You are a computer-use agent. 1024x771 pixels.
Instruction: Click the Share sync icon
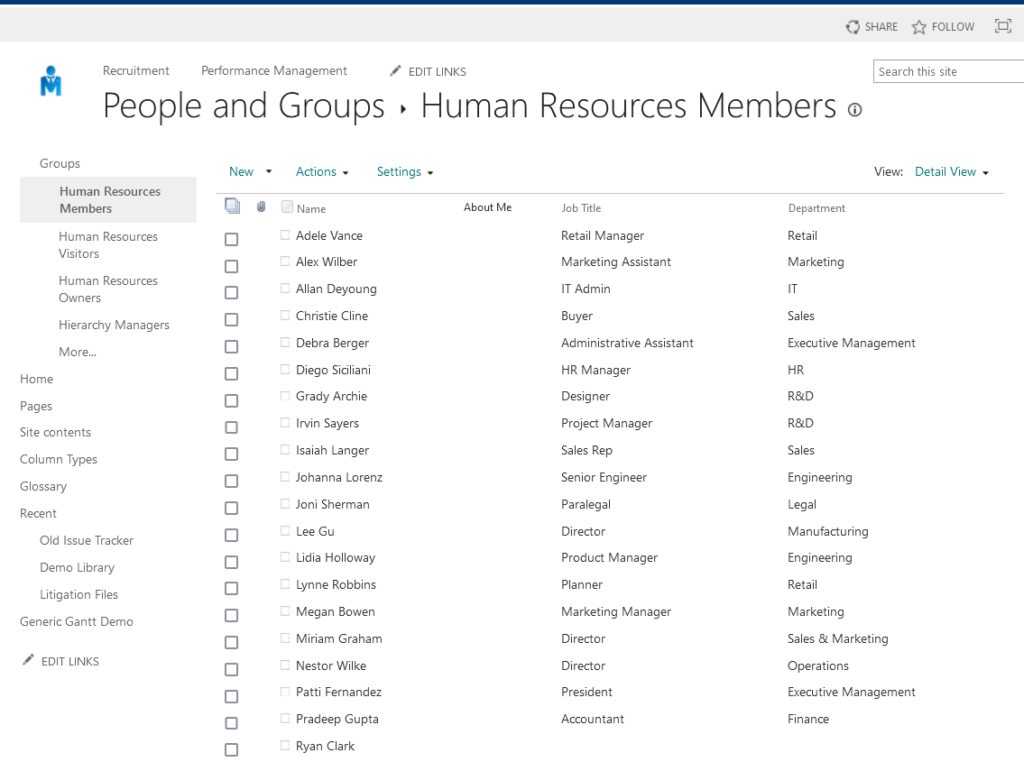tap(852, 27)
